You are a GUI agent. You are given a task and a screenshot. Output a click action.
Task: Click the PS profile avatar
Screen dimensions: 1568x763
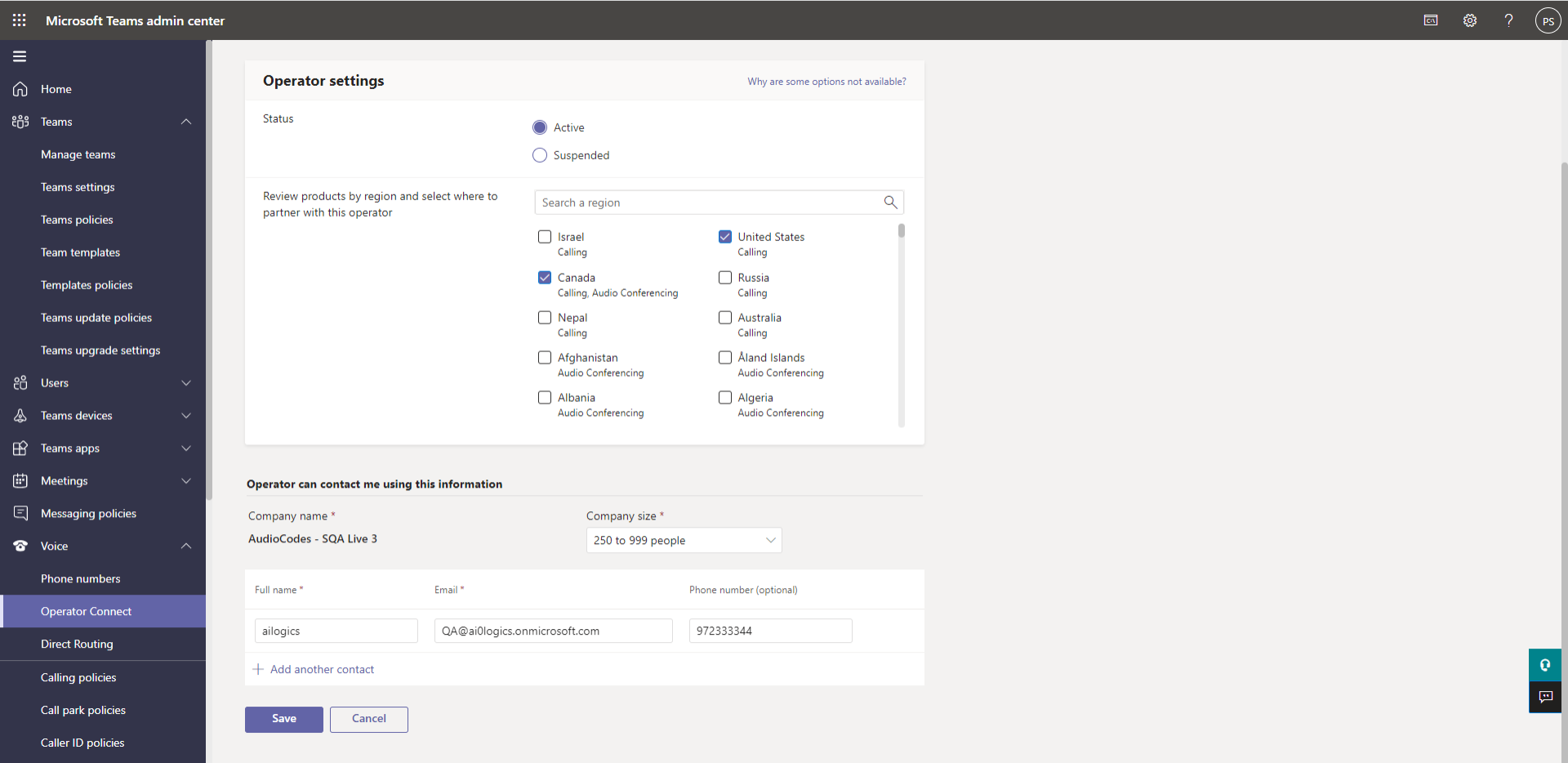pyautogui.click(x=1548, y=20)
